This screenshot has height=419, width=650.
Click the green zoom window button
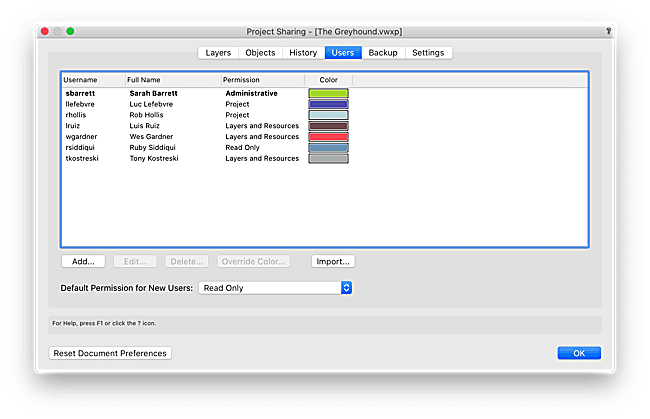pos(70,31)
